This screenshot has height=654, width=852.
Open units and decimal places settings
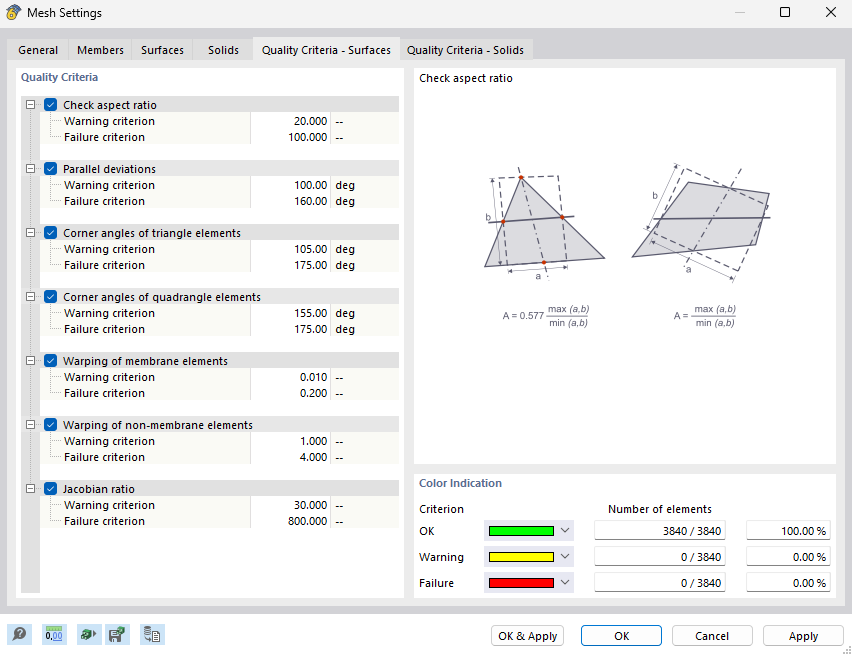(54, 634)
